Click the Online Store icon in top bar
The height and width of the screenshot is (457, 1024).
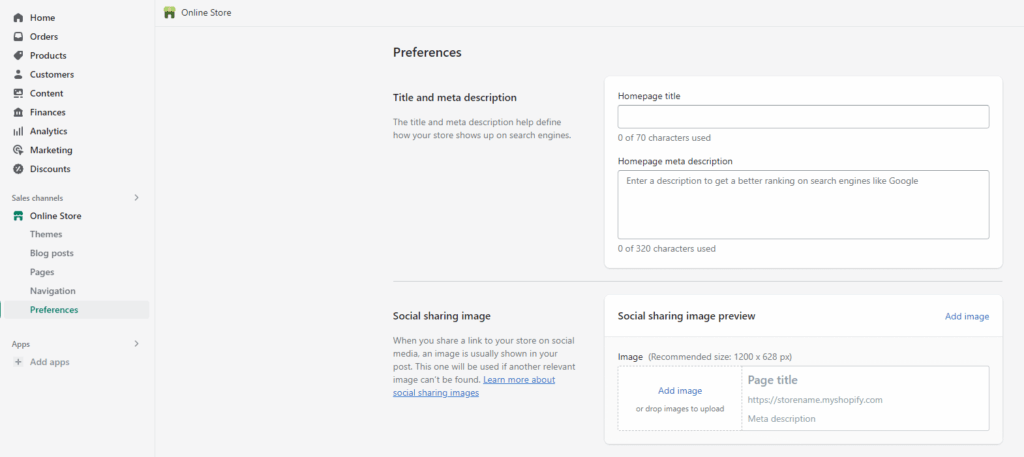(x=170, y=12)
